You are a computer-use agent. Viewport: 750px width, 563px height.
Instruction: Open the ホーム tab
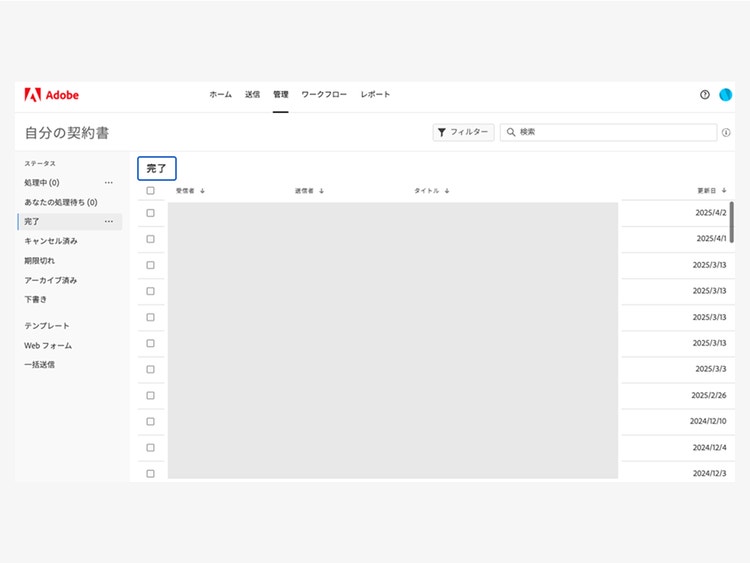221,95
